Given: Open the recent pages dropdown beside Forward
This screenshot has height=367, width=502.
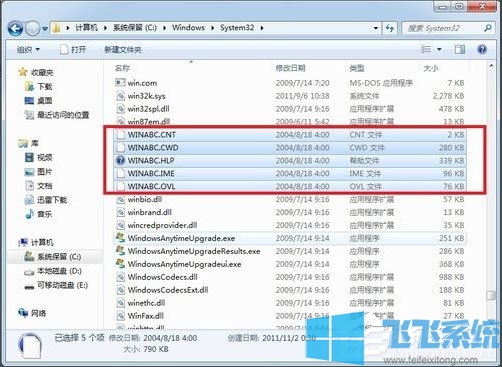Looking at the screenshot, I should [x=45, y=29].
